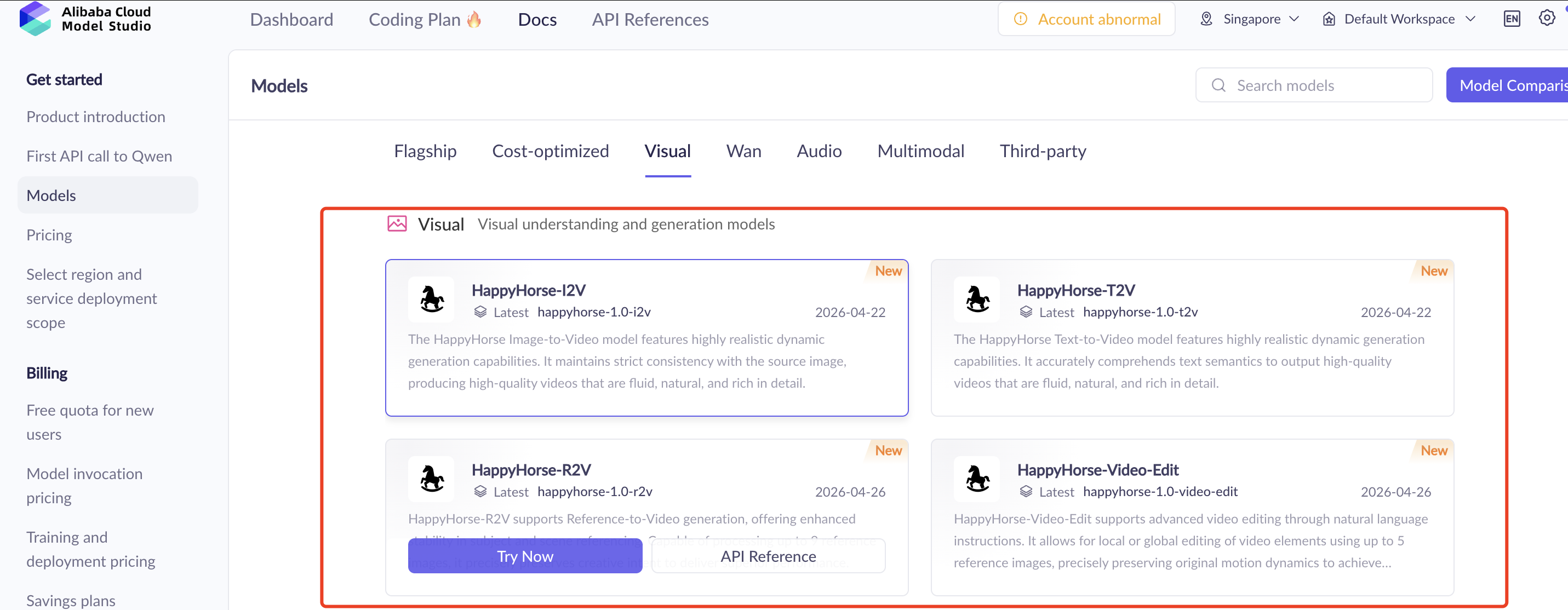
Task: Switch to the Audio tab
Action: pos(819,151)
